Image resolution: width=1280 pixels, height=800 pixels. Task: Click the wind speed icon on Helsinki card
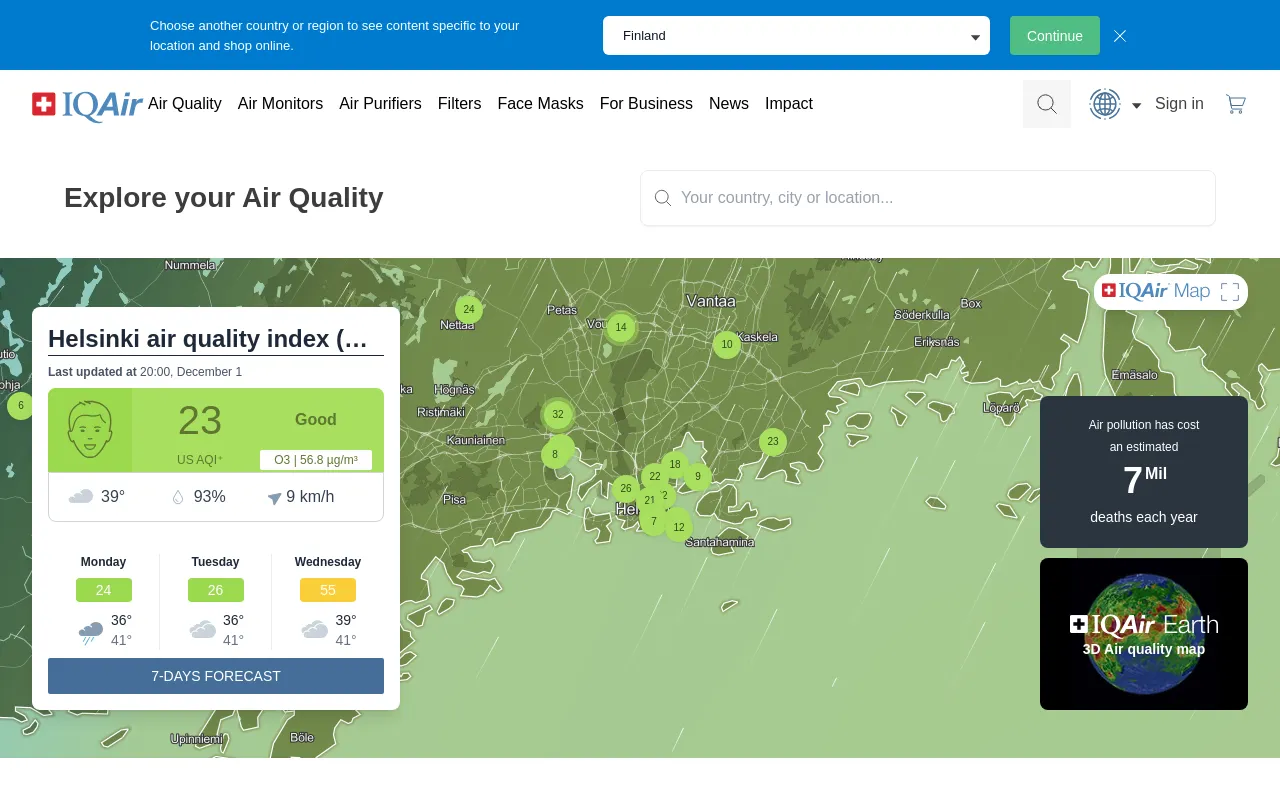[x=274, y=497]
